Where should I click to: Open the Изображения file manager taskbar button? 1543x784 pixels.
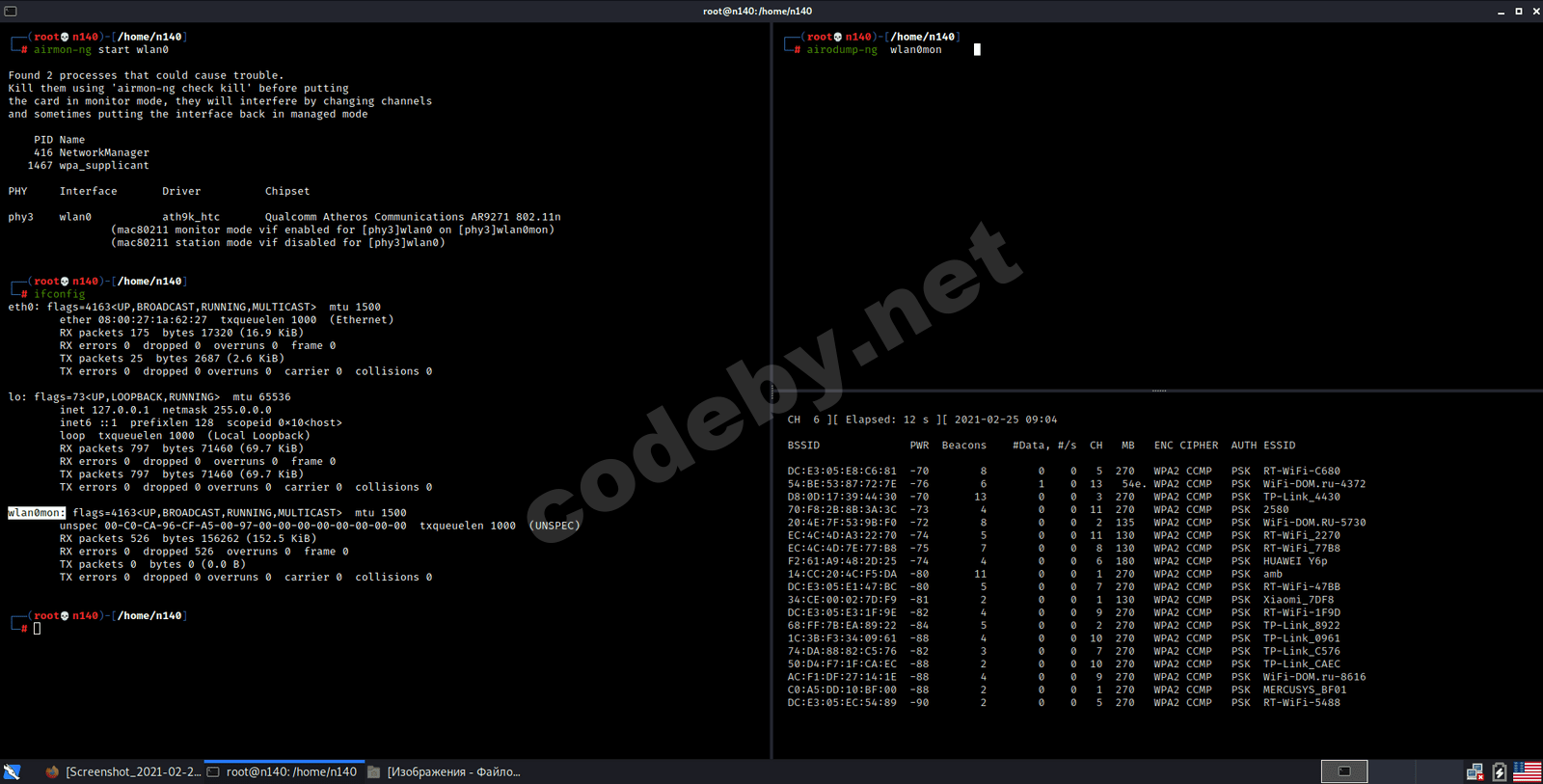click(444, 771)
